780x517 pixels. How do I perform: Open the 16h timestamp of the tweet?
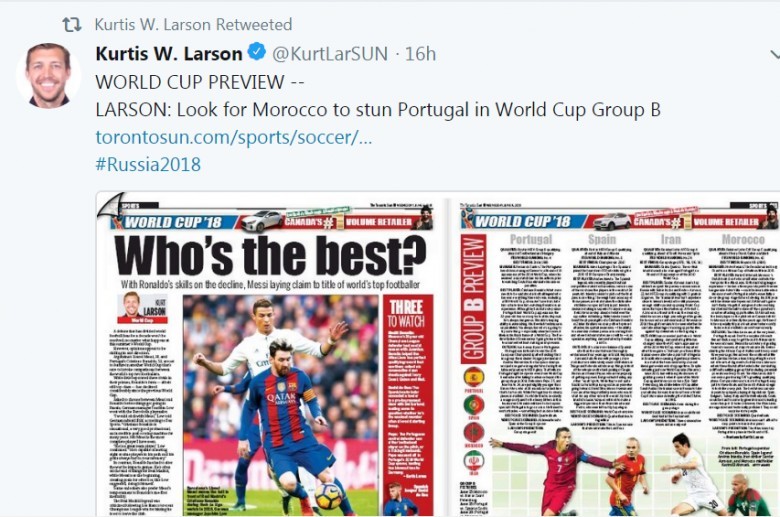pos(420,53)
